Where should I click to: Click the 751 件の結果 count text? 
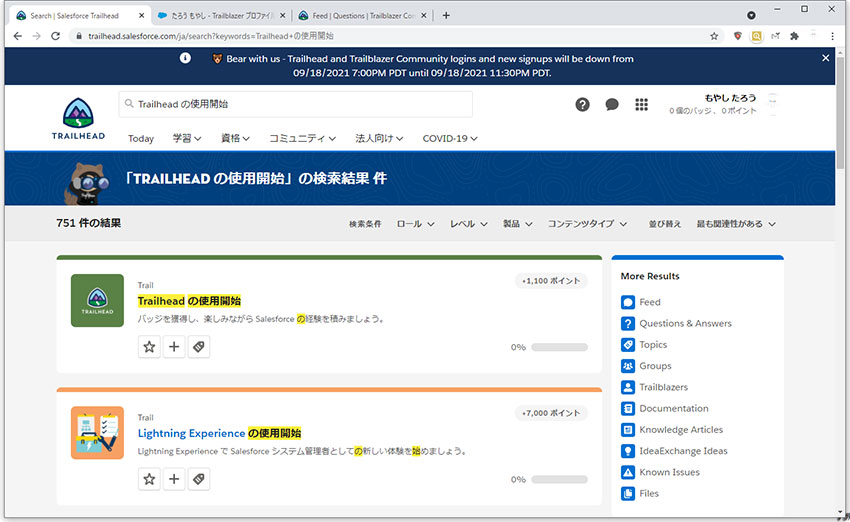88,223
